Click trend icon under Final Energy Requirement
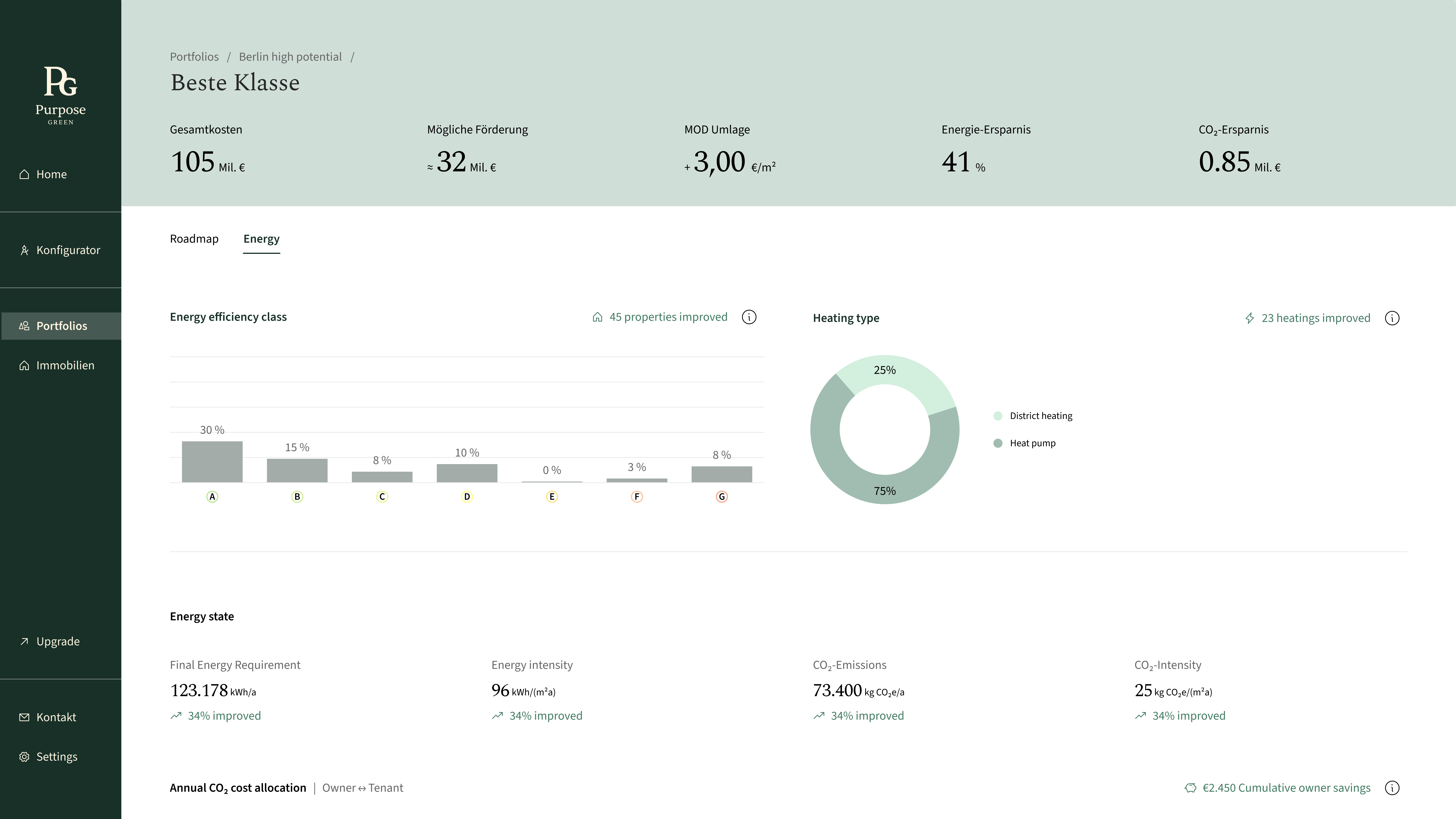Screen dimensions: 1456x819 (176, 715)
